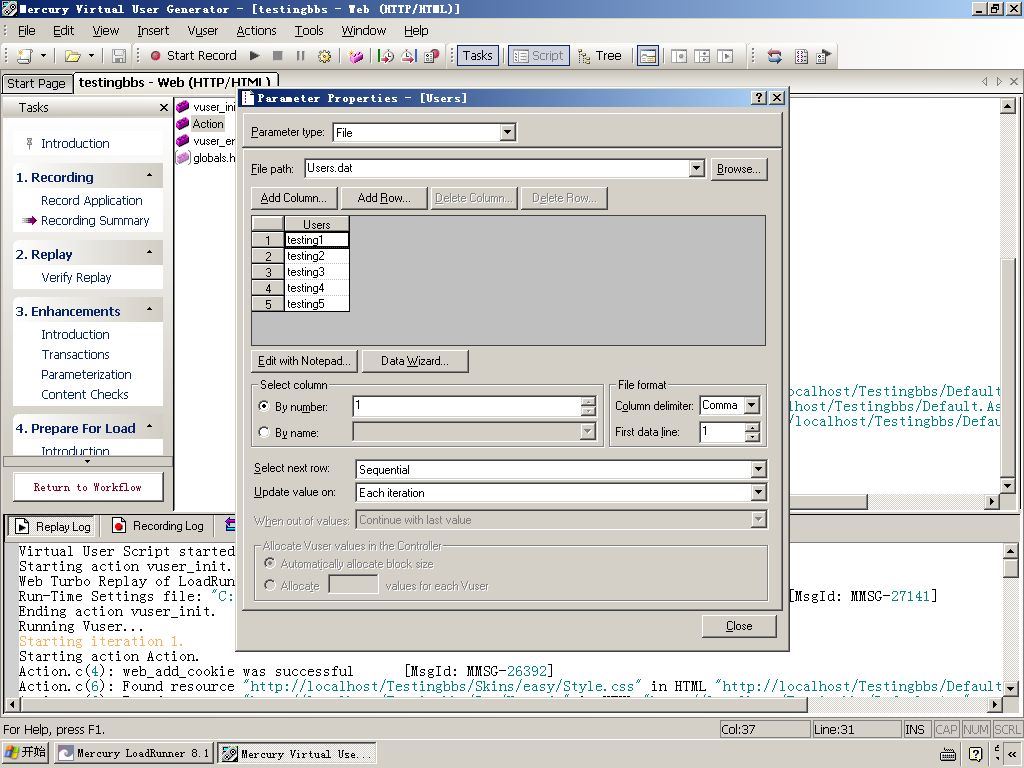
Task: Switch to Tasks view in toolbar
Action: tap(477, 56)
